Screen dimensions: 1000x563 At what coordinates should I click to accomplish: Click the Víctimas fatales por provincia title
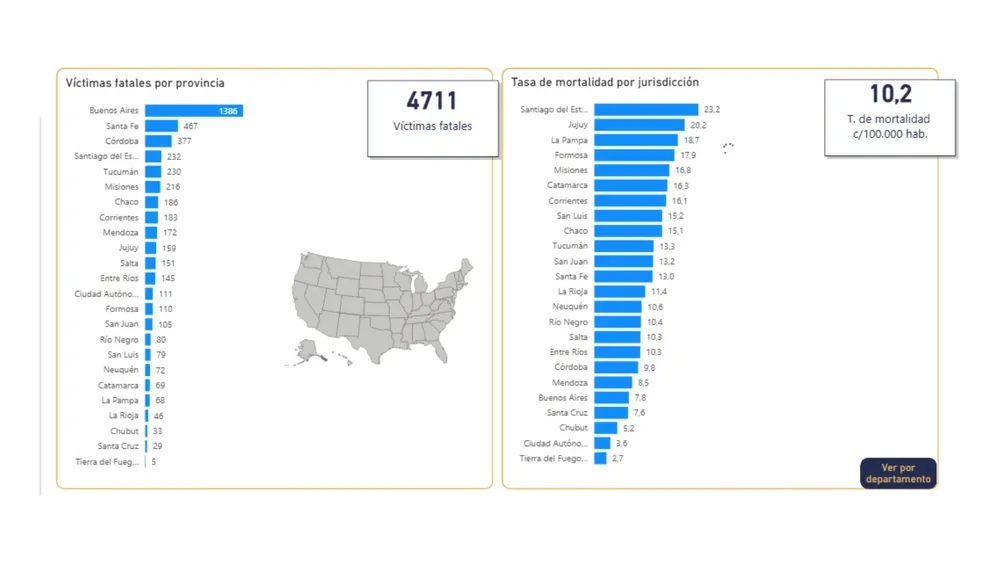145,83
